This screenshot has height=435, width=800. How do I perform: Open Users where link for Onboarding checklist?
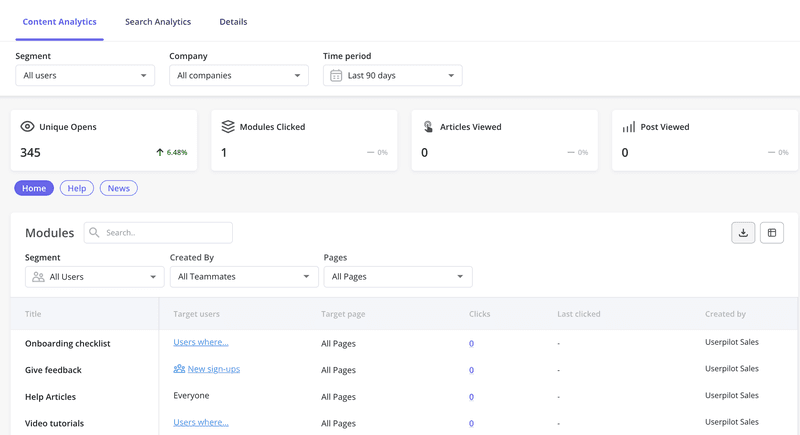(201, 342)
